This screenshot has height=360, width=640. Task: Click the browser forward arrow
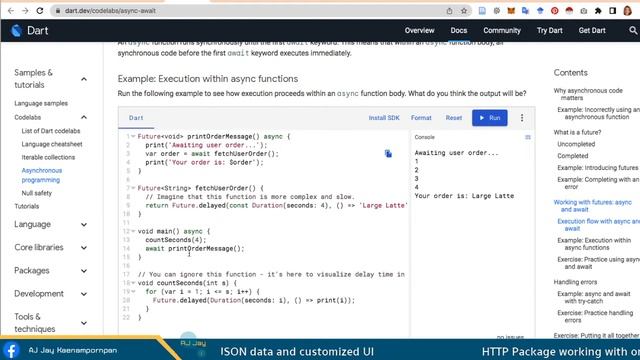(25, 11)
